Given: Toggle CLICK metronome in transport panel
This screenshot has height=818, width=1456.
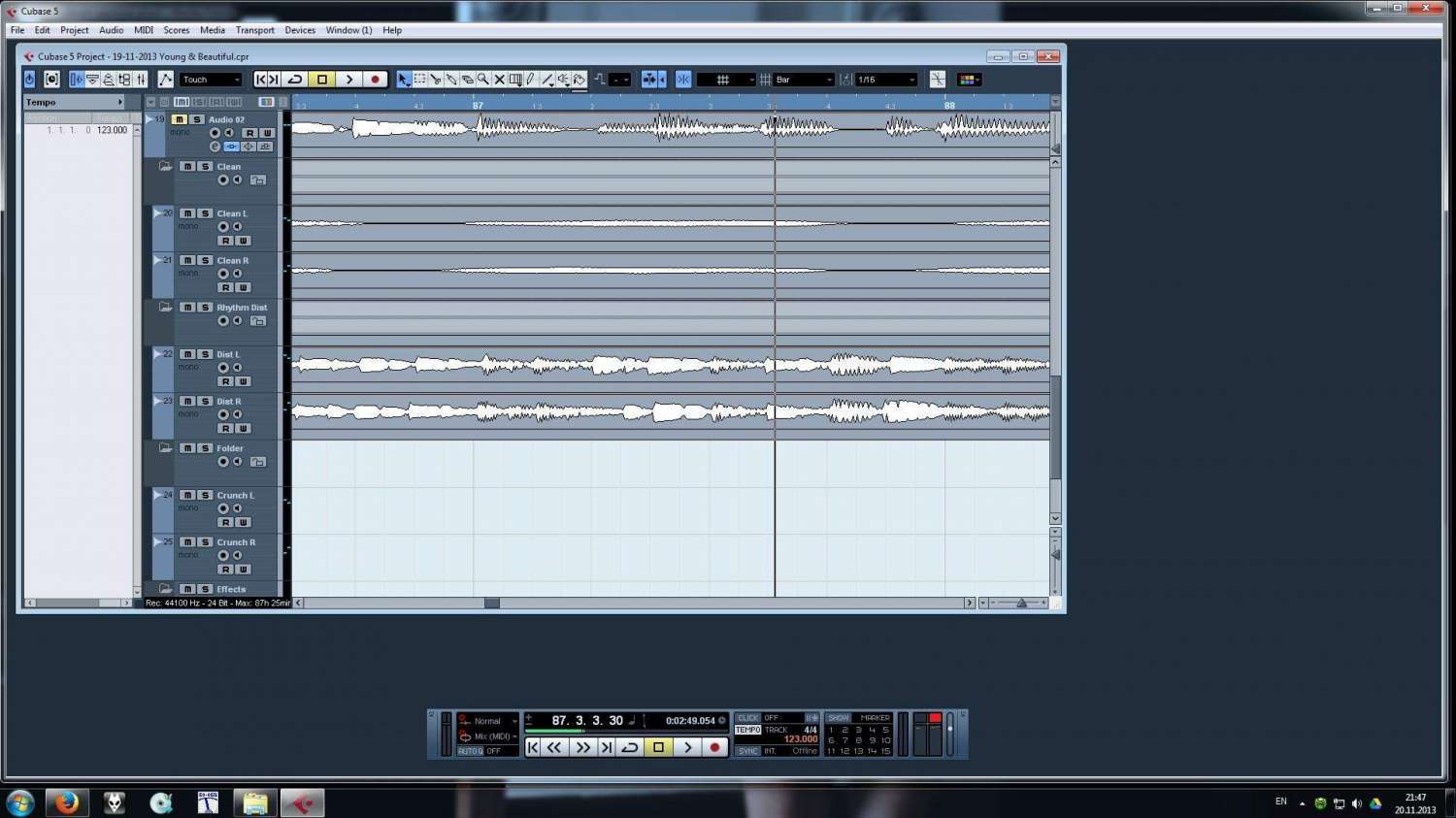Looking at the screenshot, I should pyautogui.click(x=748, y=718).
